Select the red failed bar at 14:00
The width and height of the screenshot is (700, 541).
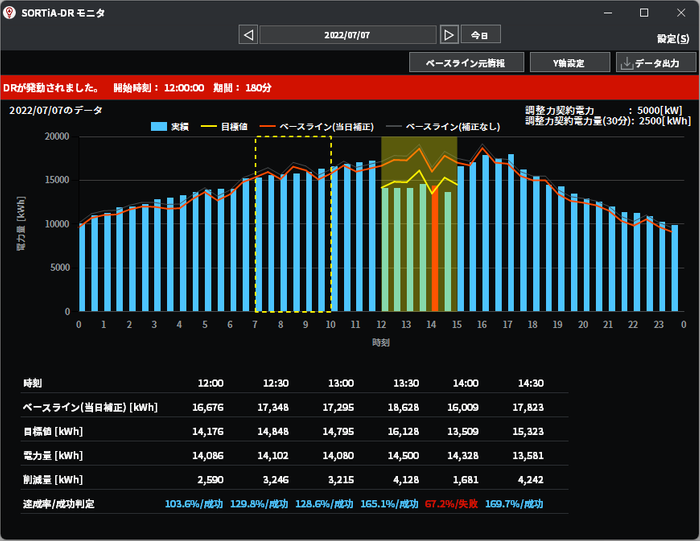point(435,249)
